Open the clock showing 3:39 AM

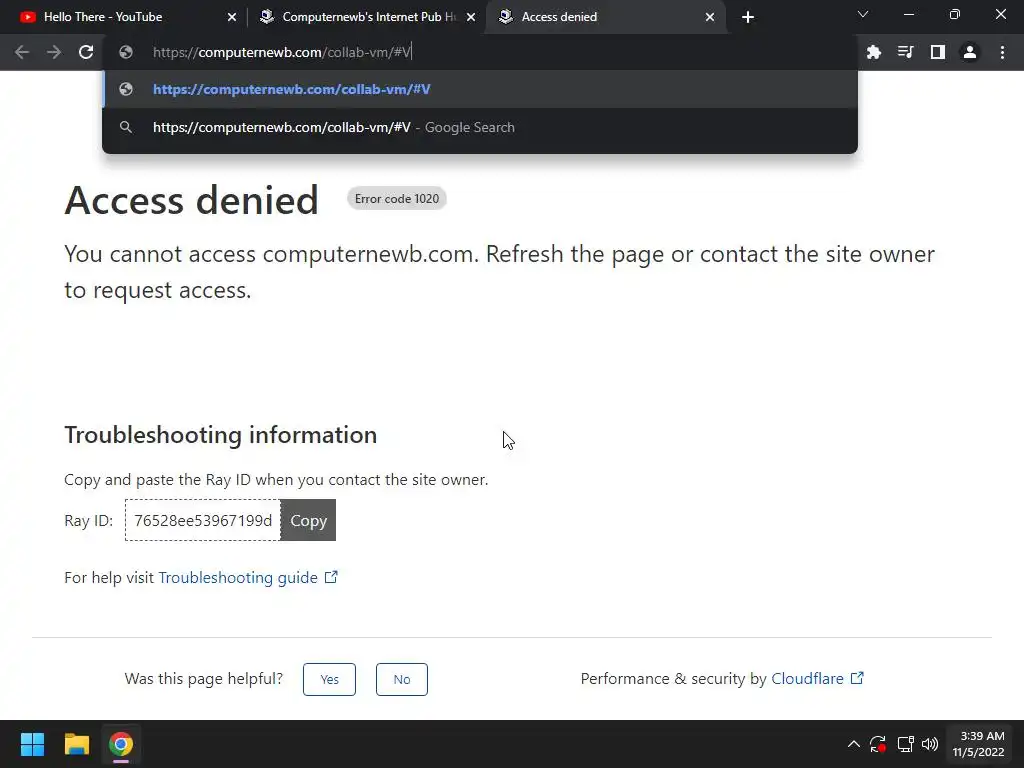[x=978, y=744]
